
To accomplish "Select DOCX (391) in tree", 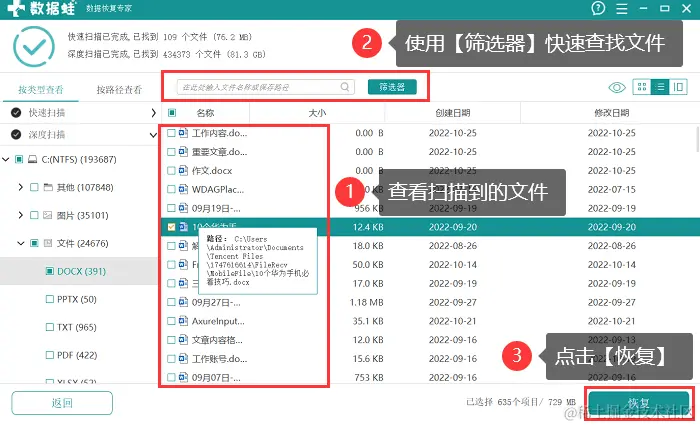I will tap(81, 271).
